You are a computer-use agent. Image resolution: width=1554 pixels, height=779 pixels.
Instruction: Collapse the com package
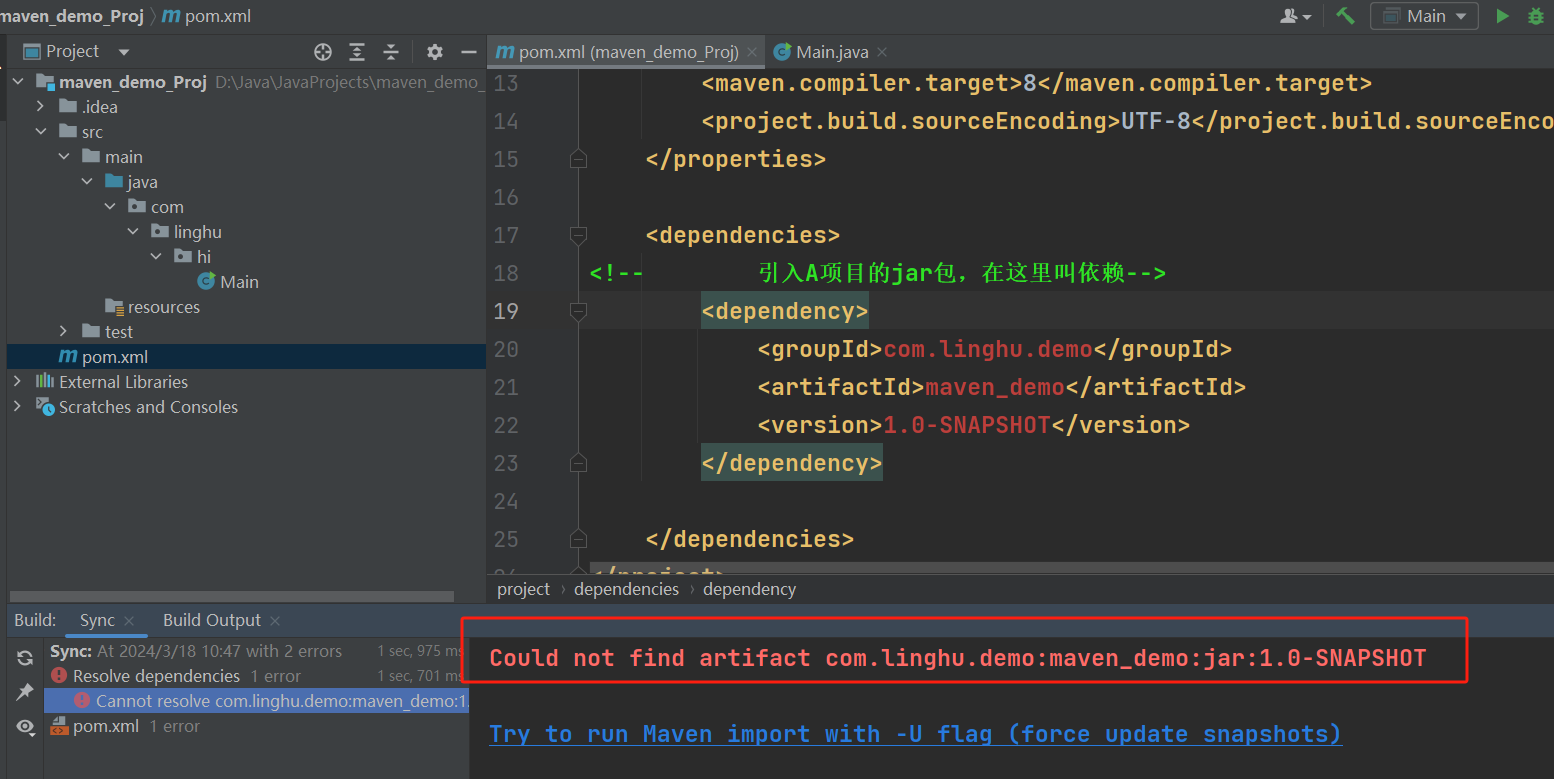point(110,207)
